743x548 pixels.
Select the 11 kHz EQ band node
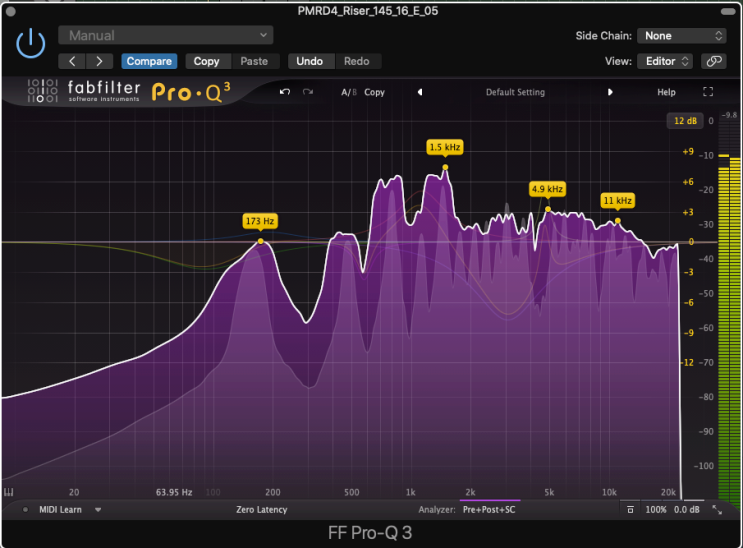pyautogui.click(x=617, y=221)
